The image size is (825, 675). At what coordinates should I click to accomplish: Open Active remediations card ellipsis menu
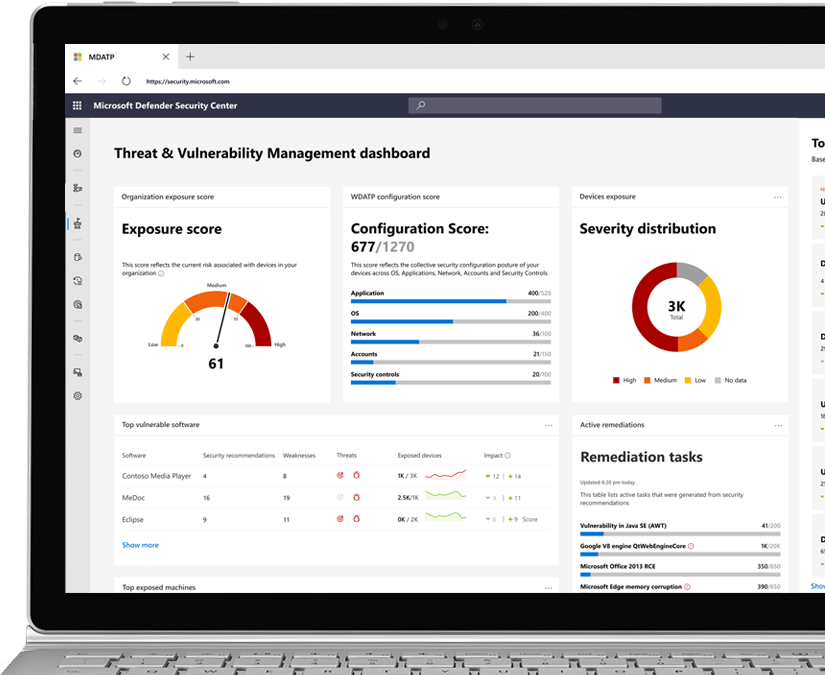(777, 425)
